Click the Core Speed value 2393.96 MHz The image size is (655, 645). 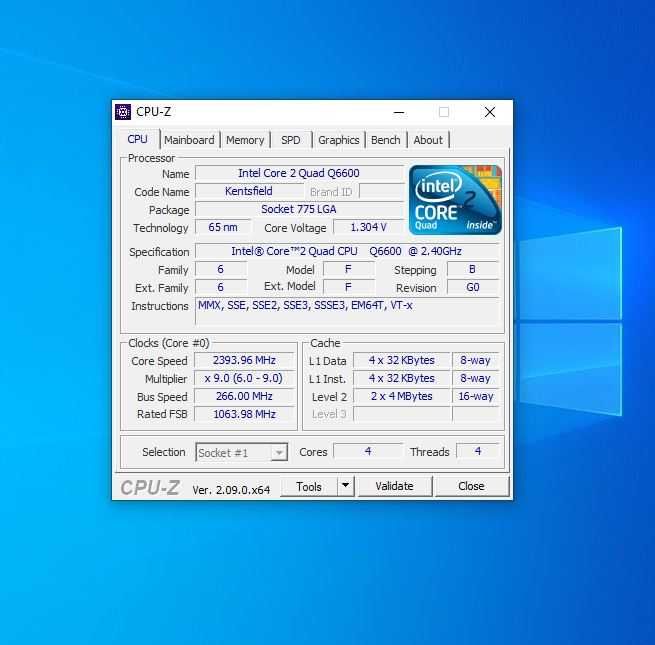tap(244, 360)
